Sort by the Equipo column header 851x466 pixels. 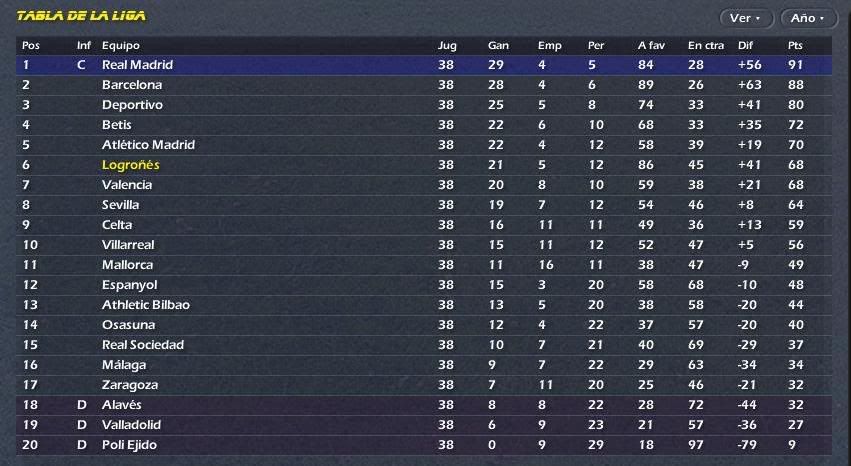[x=120, y=46]
